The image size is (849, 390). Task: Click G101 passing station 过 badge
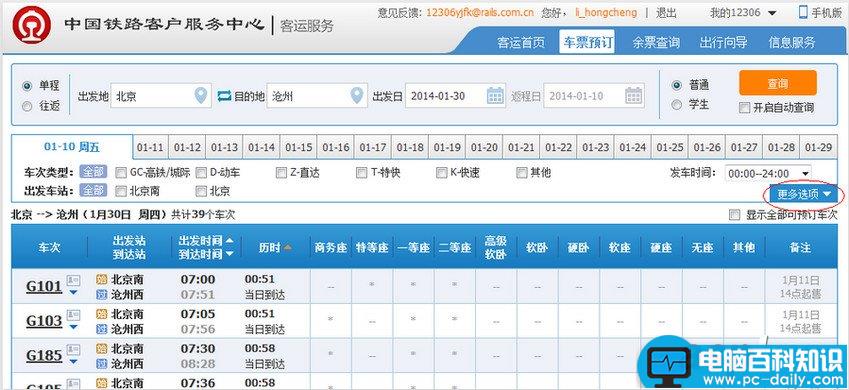click(x=101, y=294)
